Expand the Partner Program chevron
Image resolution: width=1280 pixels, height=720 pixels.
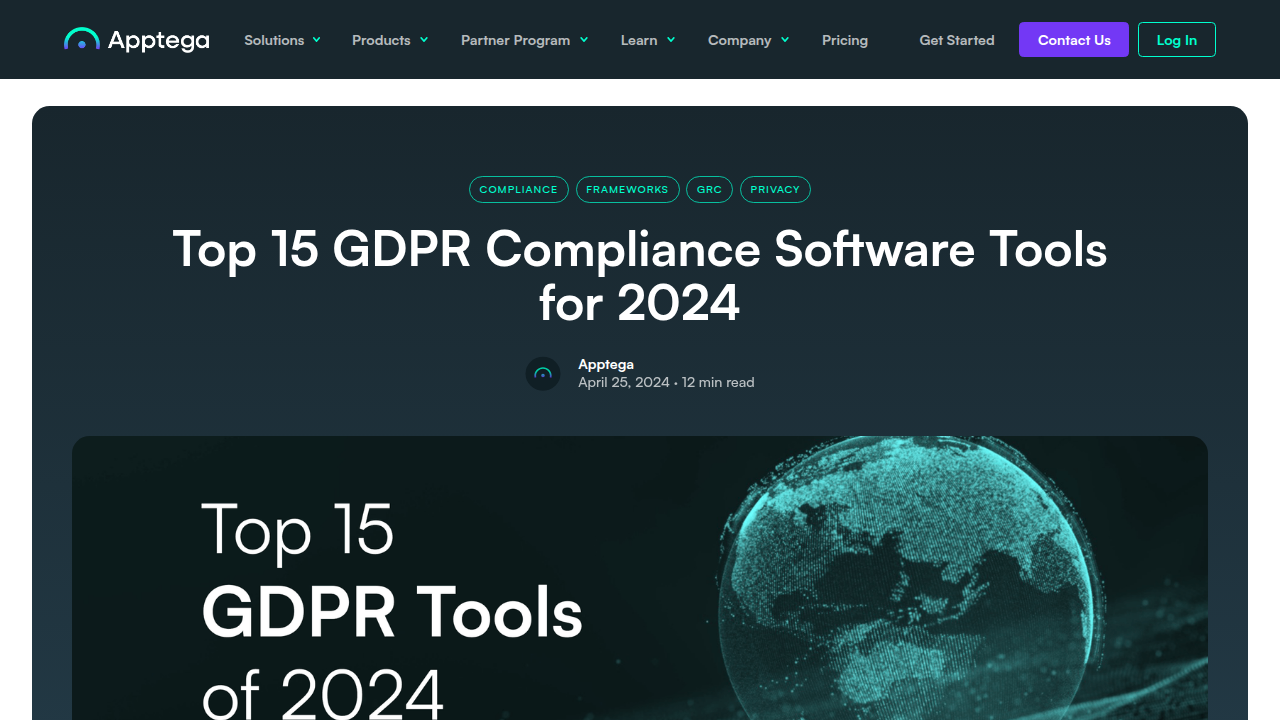pos(584,40)
